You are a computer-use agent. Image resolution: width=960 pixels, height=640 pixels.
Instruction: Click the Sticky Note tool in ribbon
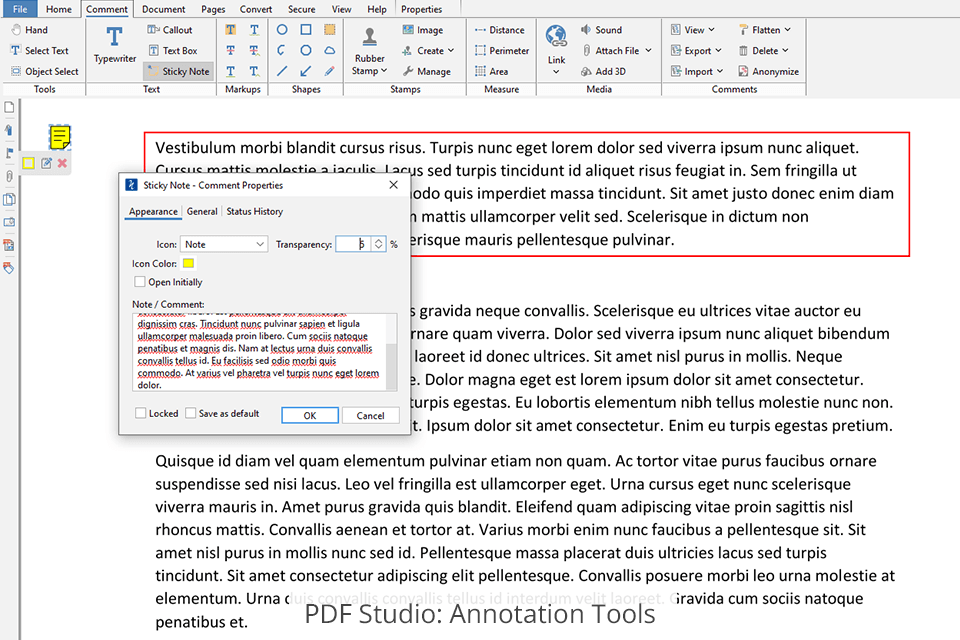point(179,71)
